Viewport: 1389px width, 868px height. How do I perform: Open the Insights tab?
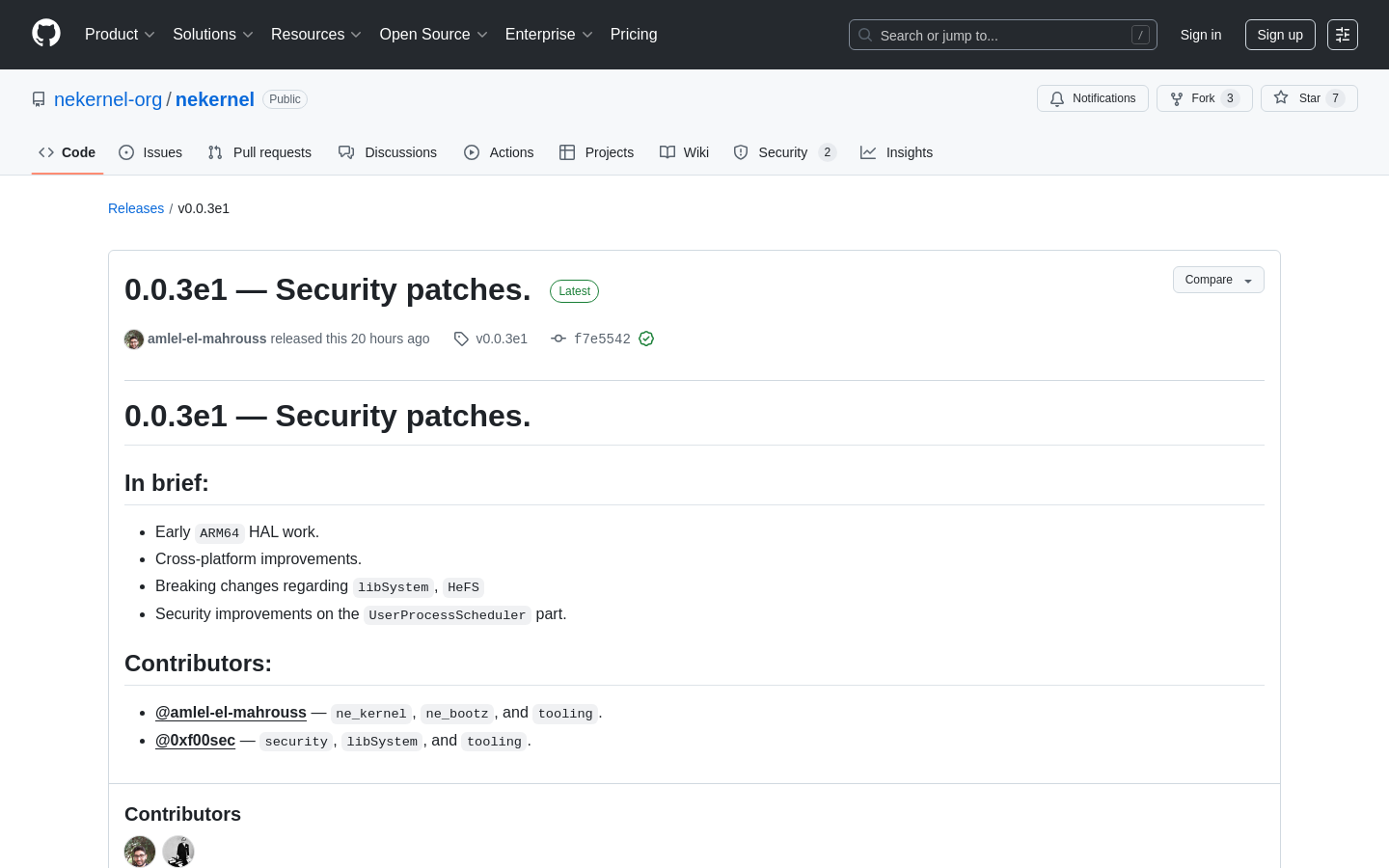[897, 152]
